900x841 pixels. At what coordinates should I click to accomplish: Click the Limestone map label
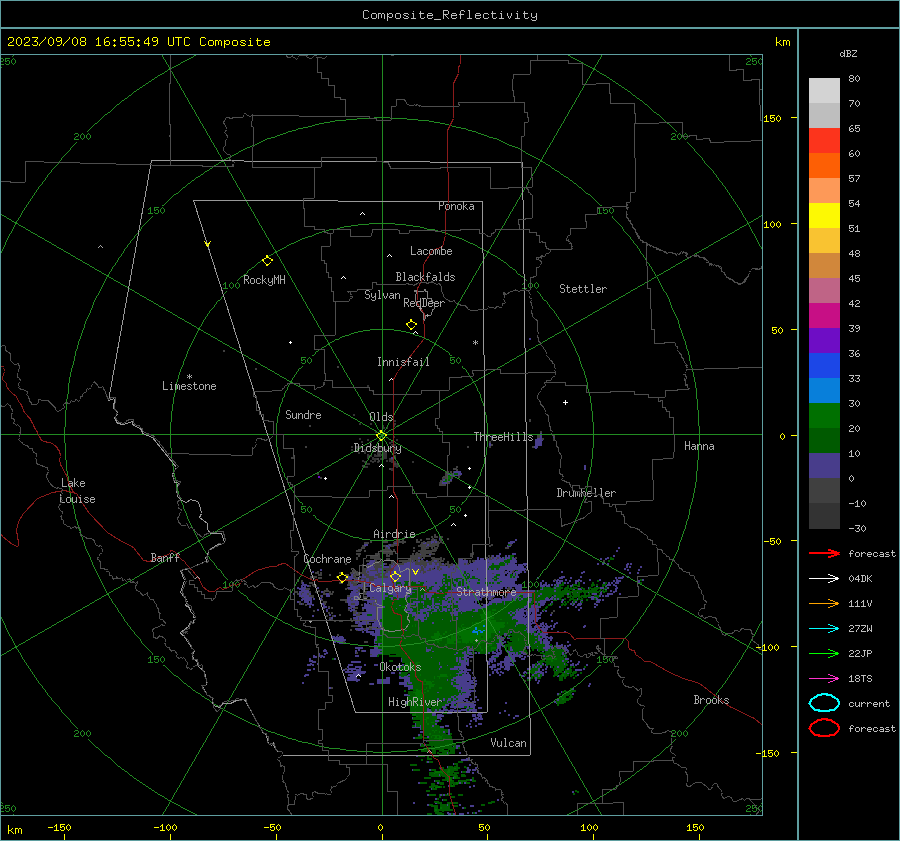pyautogui.click(x=189, y=386)
